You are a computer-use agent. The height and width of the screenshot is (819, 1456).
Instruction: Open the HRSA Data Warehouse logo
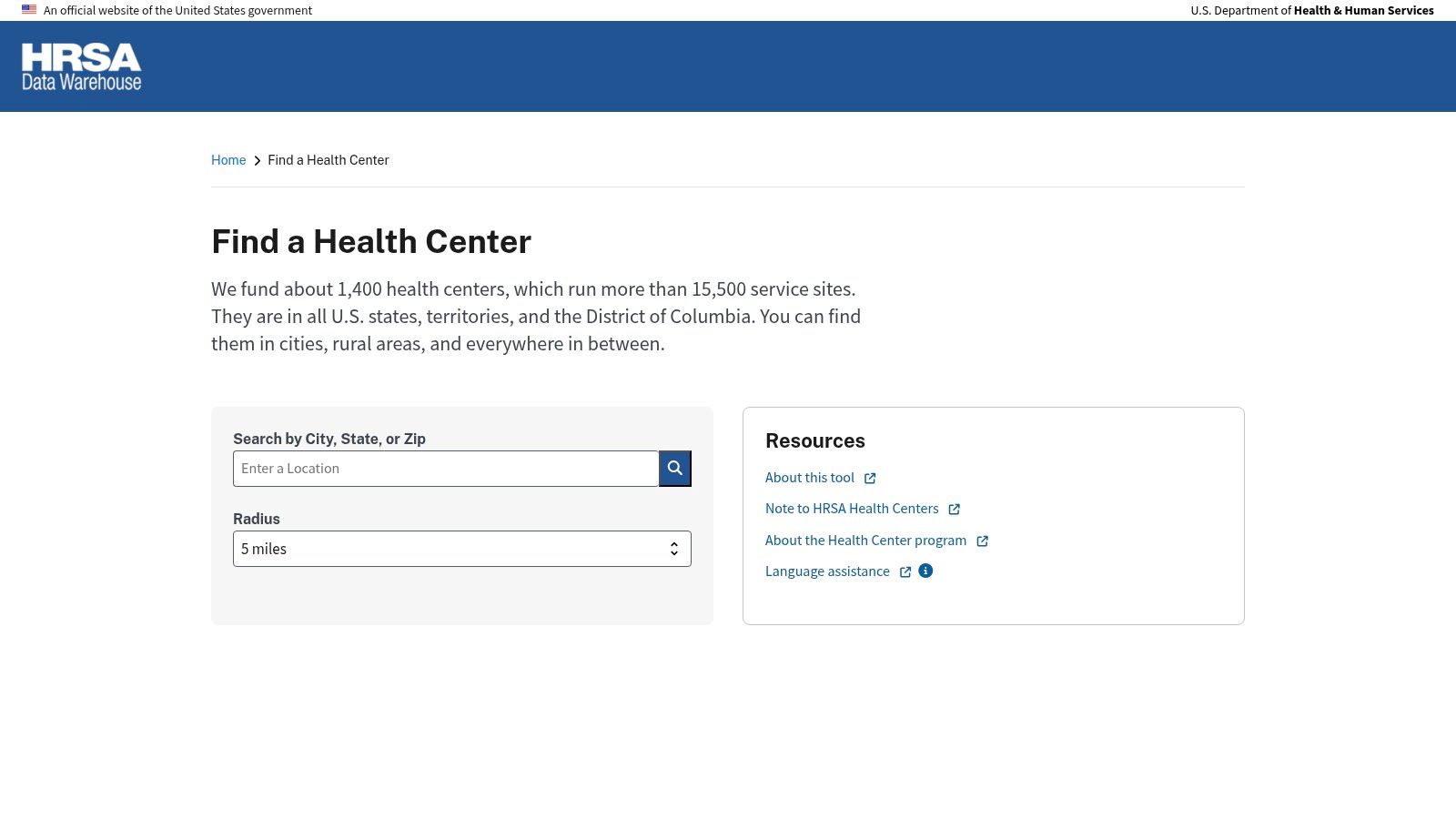[82, 66]
